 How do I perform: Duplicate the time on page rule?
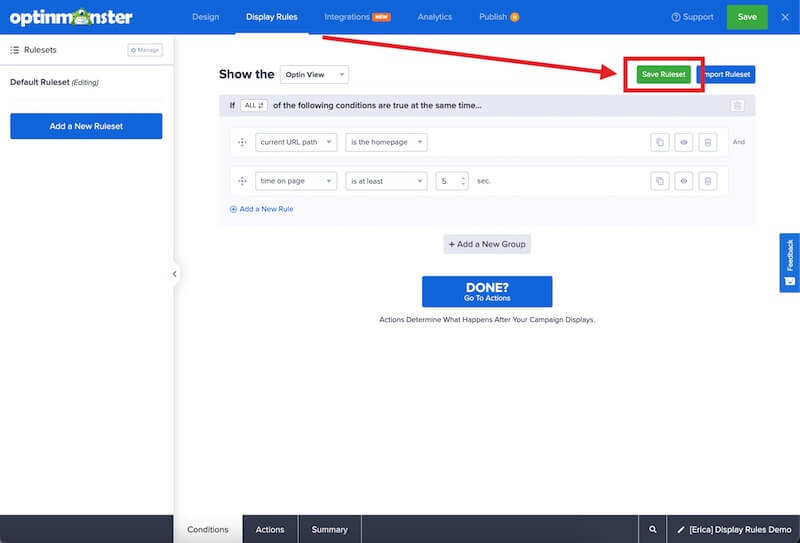pyautogui.click(x=660, y=181)
